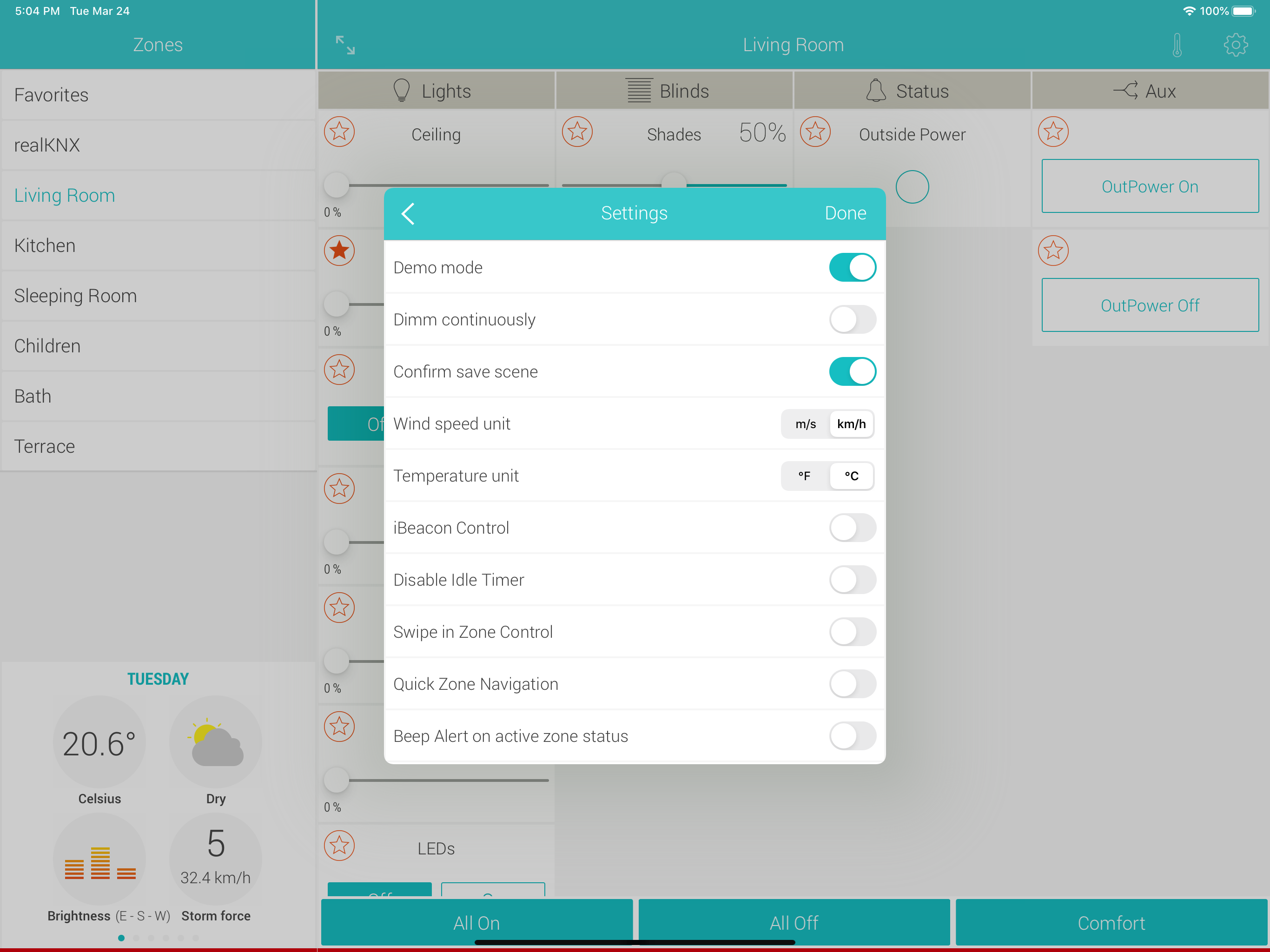Tap Done in Settings
Viewport: 1270px width, 952px height.
pos(845,213)
